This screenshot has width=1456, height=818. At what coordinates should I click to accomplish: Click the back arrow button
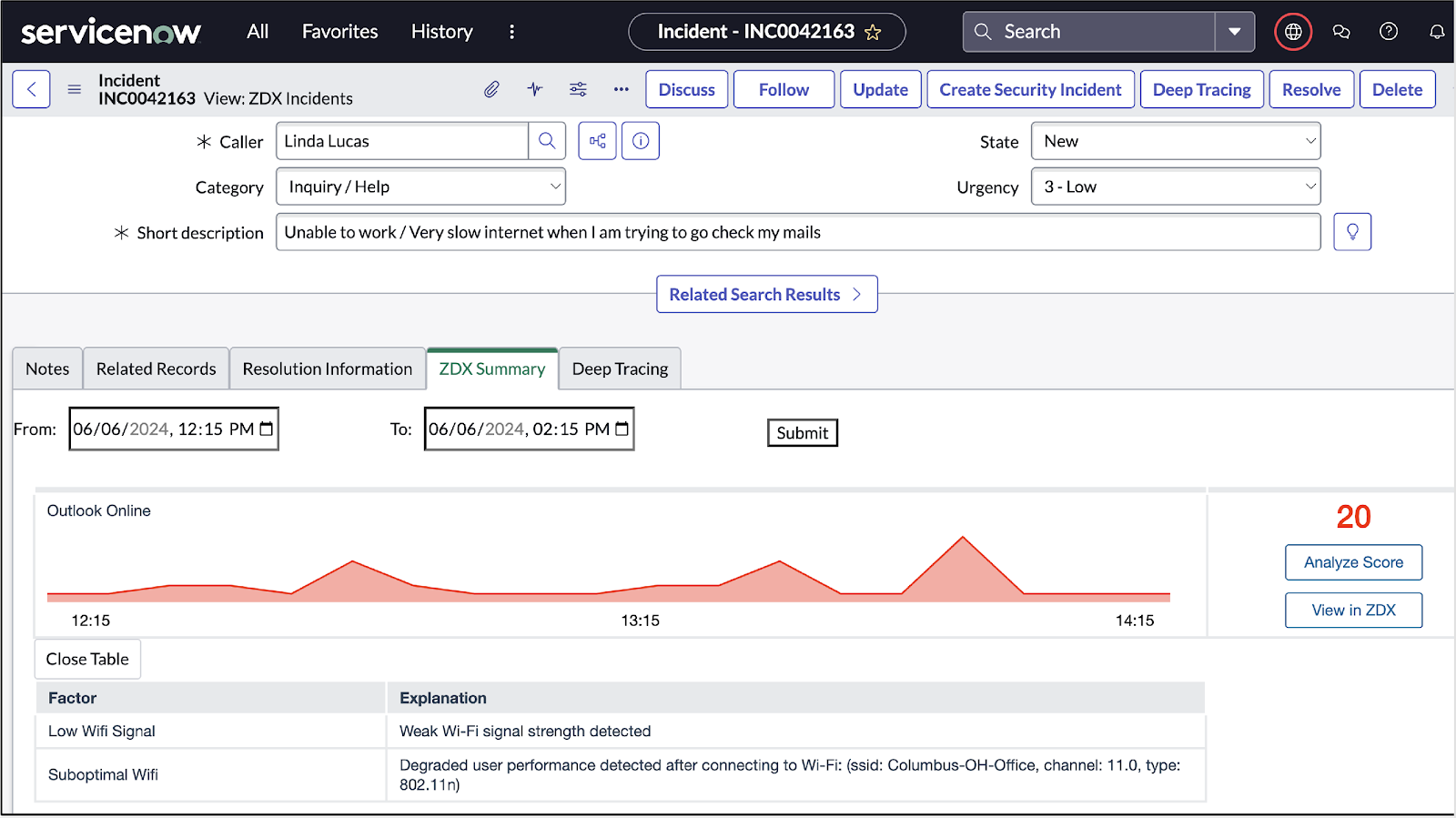click(x=31, y=89)
